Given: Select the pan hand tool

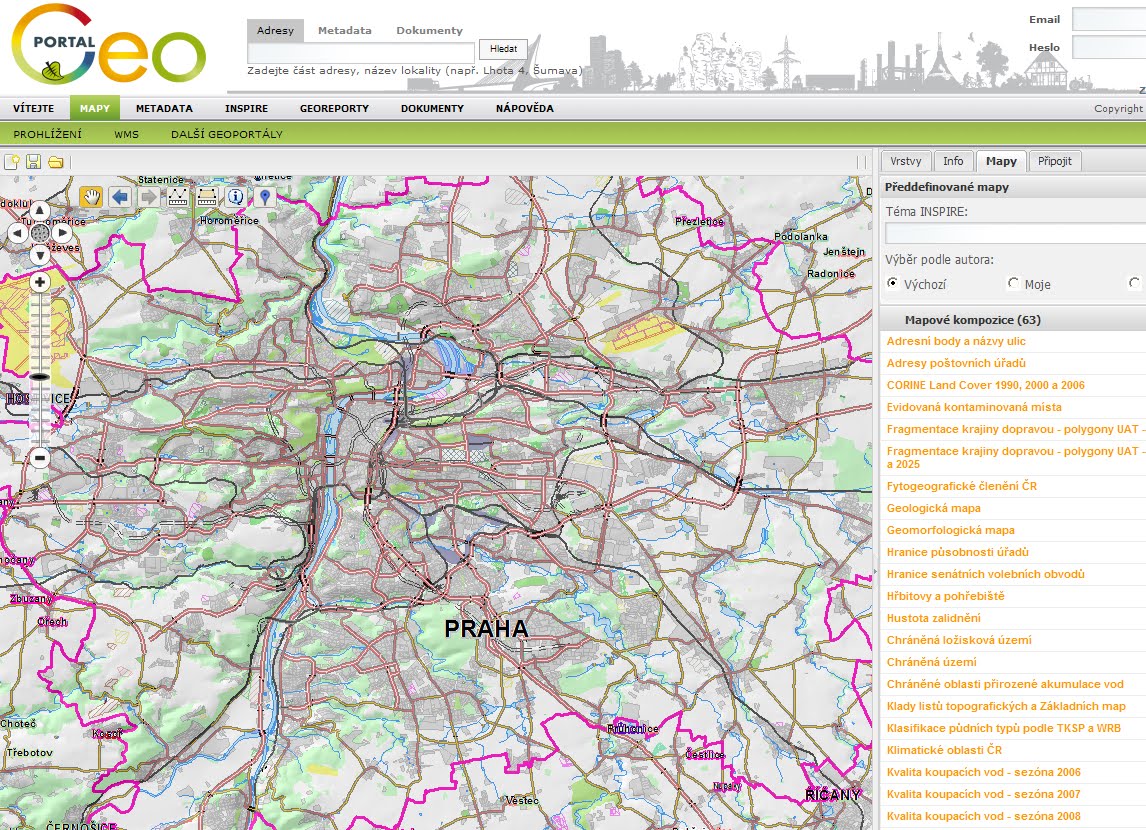Looking at the screenshot, I should point(91,197).
